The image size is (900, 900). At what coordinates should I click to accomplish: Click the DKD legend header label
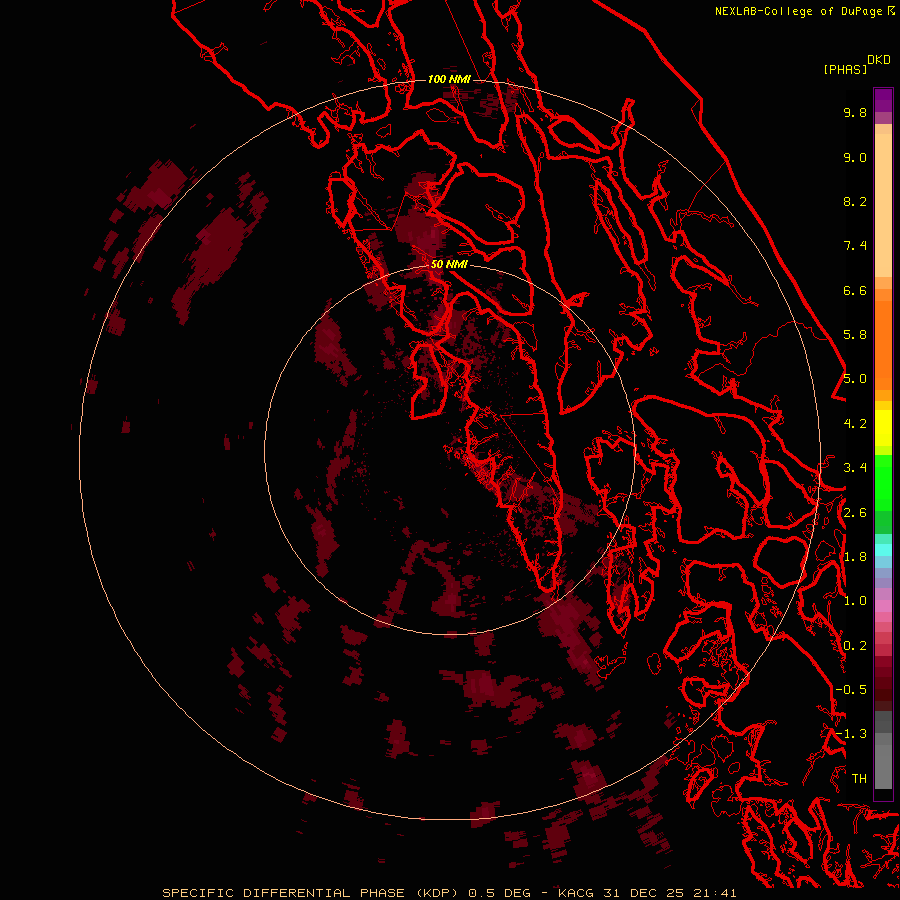[x=879, y=60]
